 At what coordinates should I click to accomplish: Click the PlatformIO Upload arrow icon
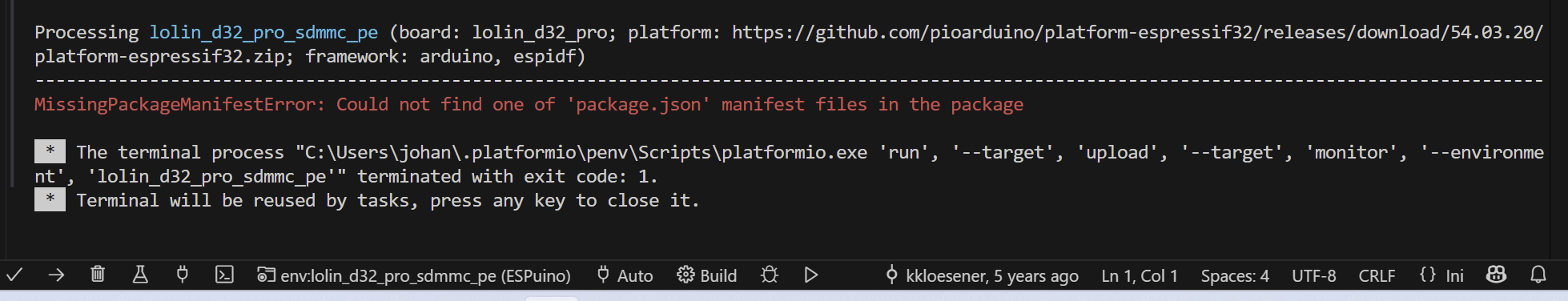pos(56,275)
